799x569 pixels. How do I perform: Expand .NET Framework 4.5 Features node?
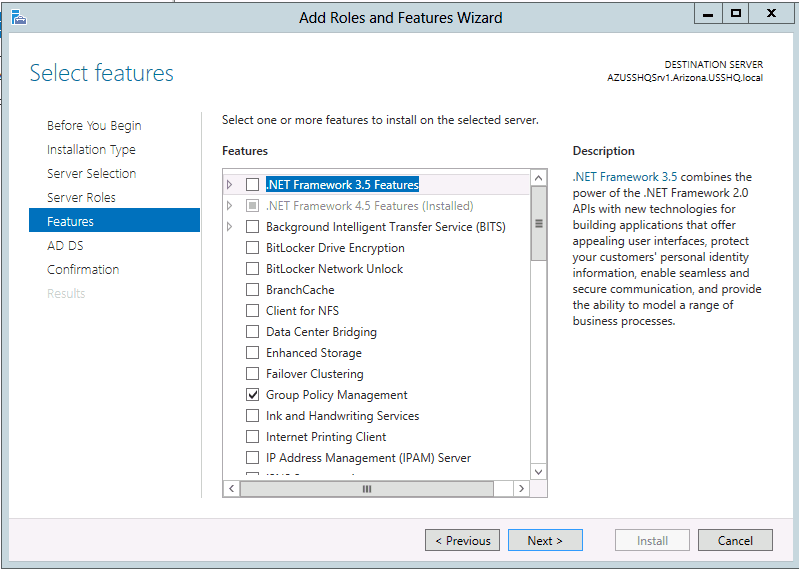(x=230, y=206)
